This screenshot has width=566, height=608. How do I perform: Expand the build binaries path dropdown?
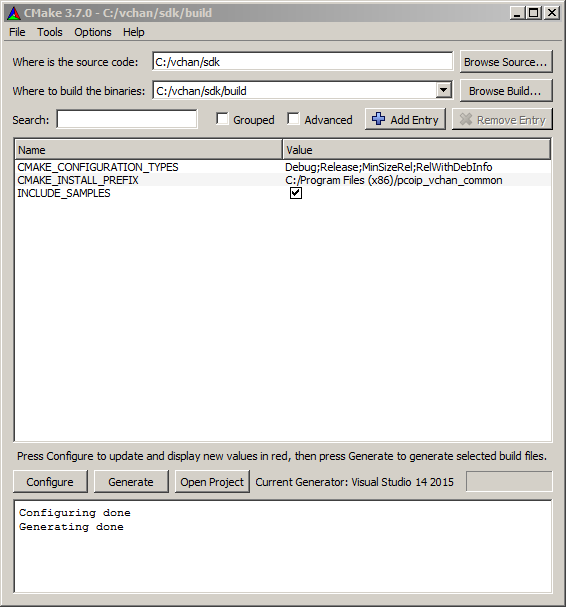tap(443, 90)
